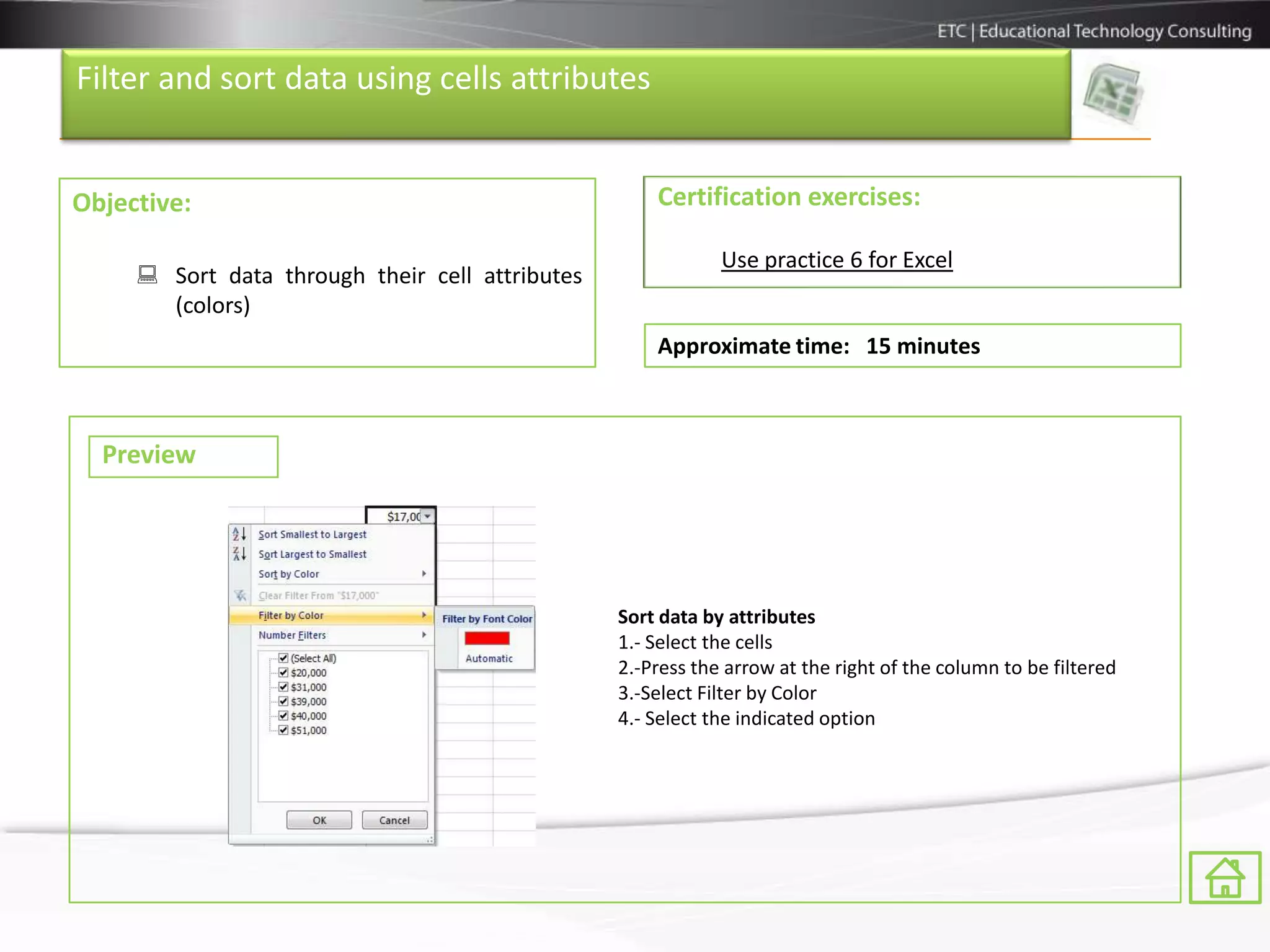The image size is (1270, 952).
Task: Uncheck the $51,000 checkbox
Action: click(283, 730)
